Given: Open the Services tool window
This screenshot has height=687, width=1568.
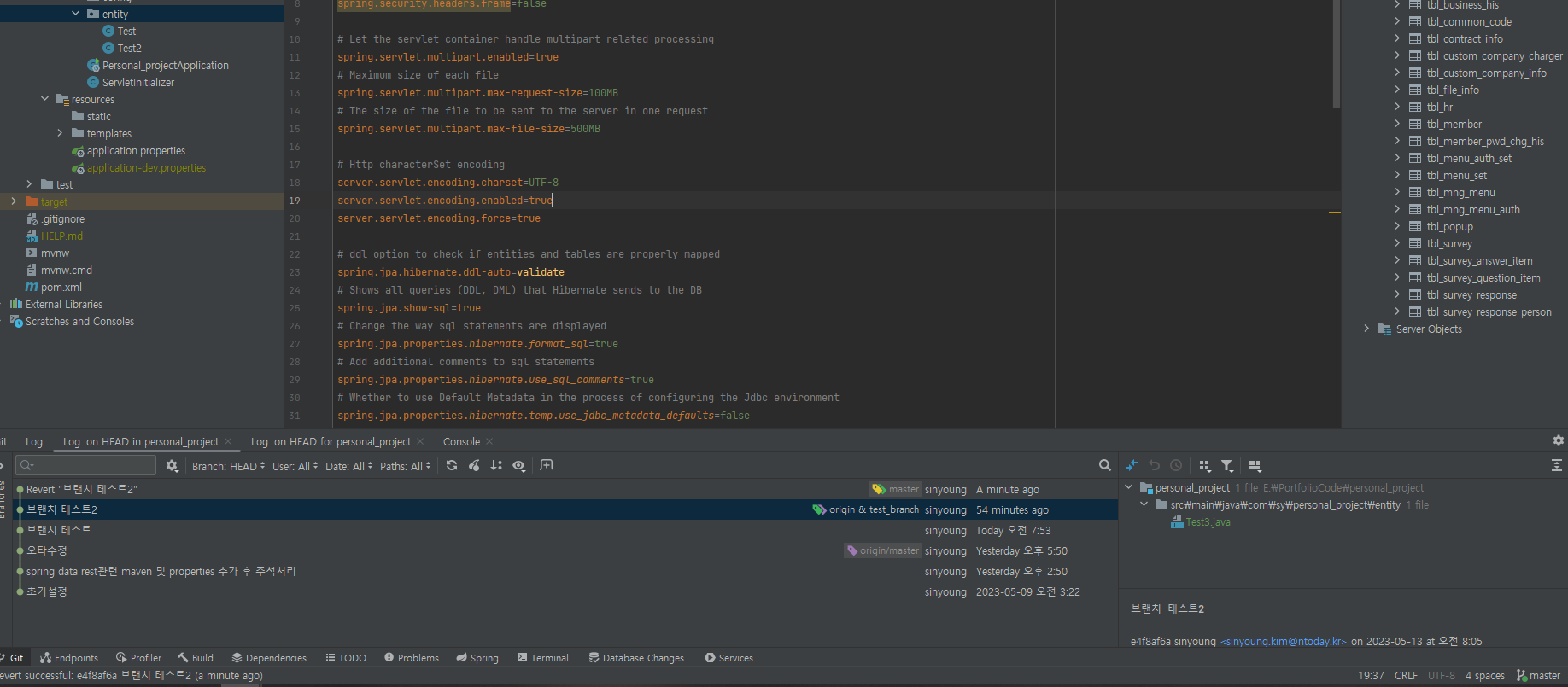Looking at the screenshot, I should point(728,658).
